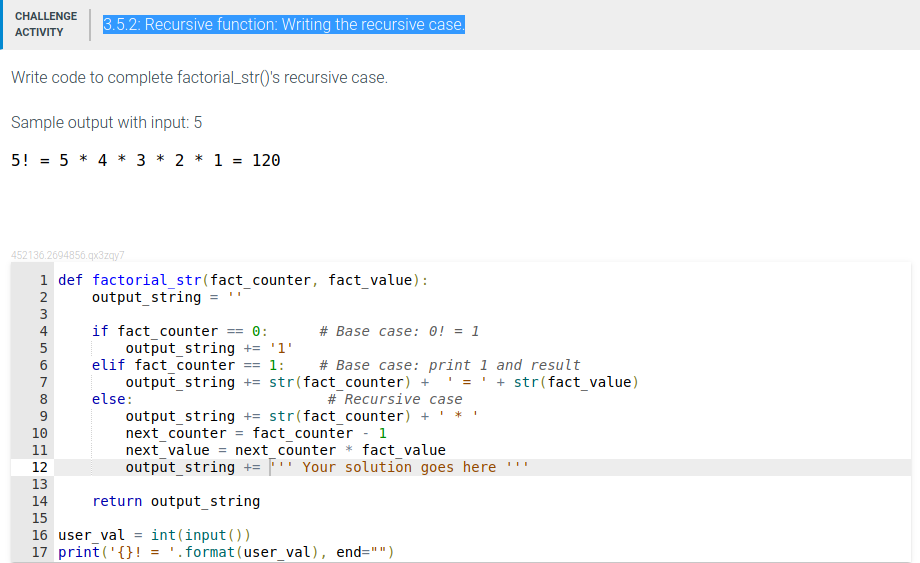Click line 1 'def factorial_str' definition
920x563 pixels.
coord(243,280)
